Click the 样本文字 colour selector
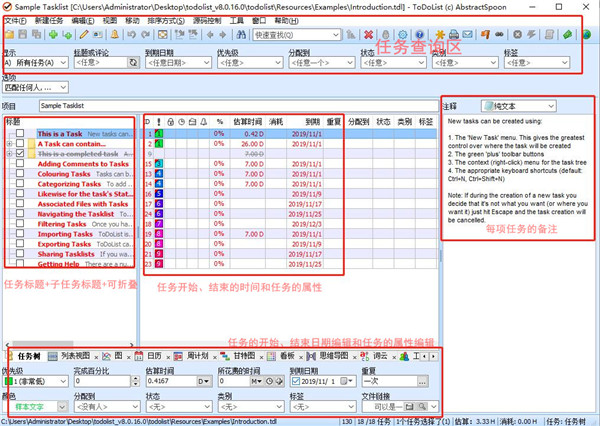600x426 pixels. click(x=30, y=408)
